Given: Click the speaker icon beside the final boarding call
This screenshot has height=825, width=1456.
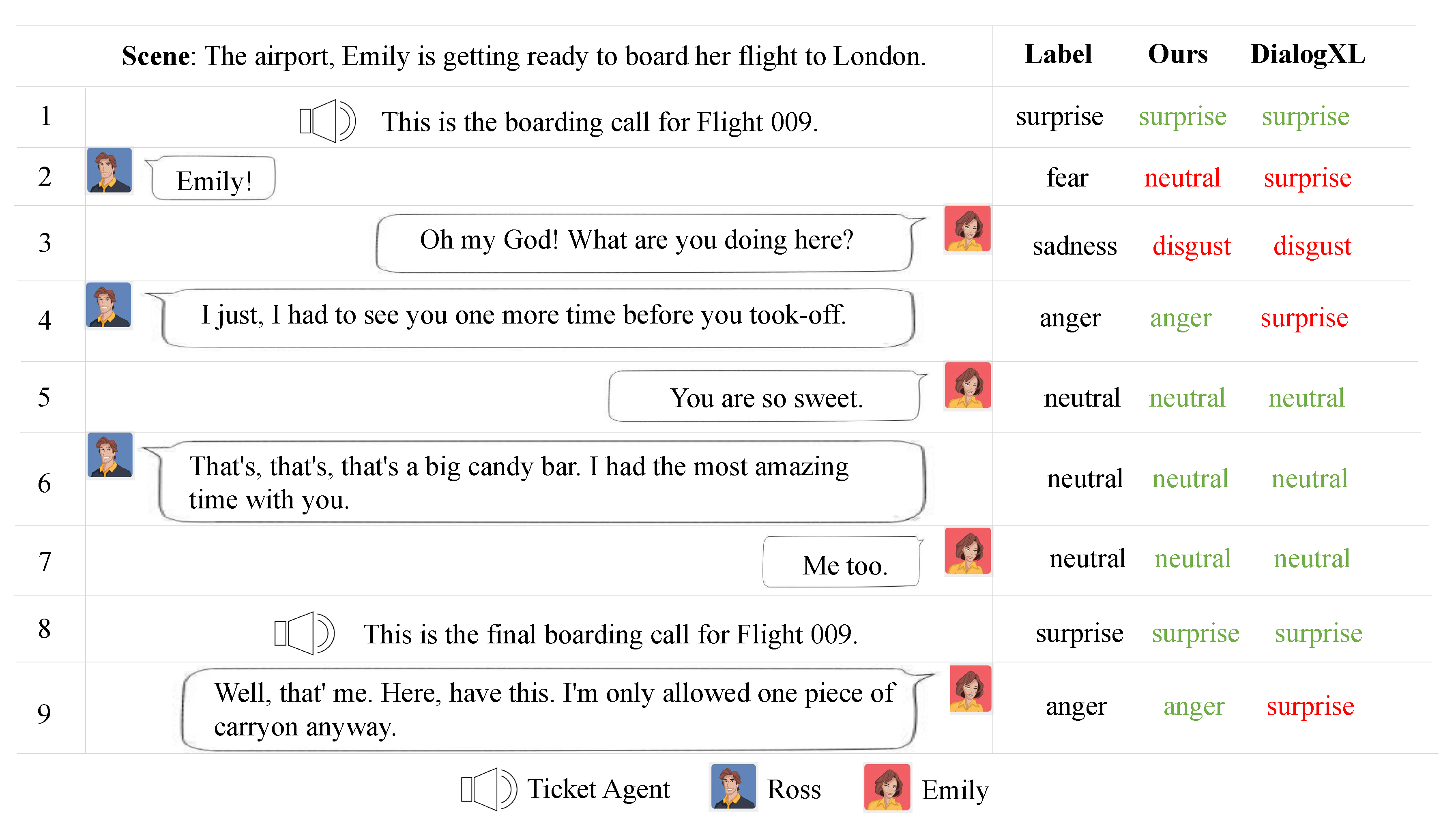Looking at the screenshot, I should tap(304, 633).
